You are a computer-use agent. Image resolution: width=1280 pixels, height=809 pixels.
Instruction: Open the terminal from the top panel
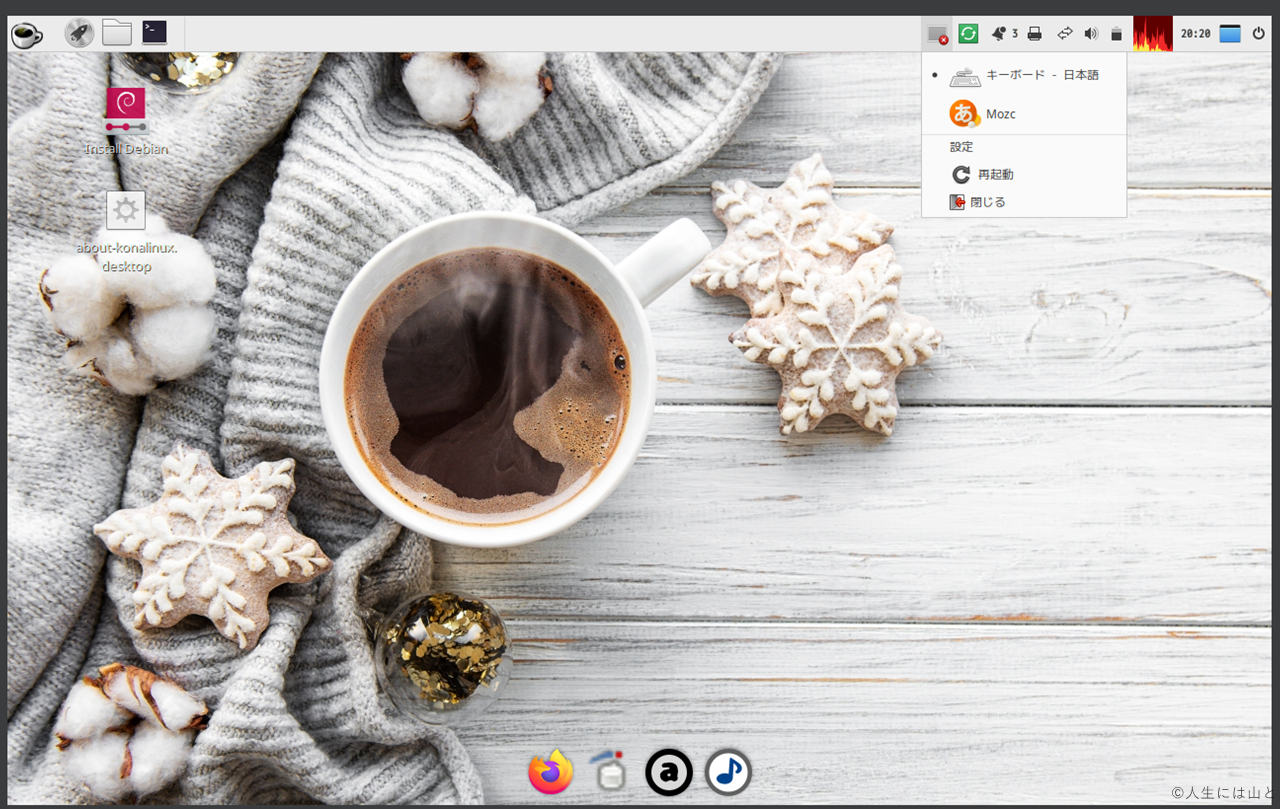[x=154, y=32]
